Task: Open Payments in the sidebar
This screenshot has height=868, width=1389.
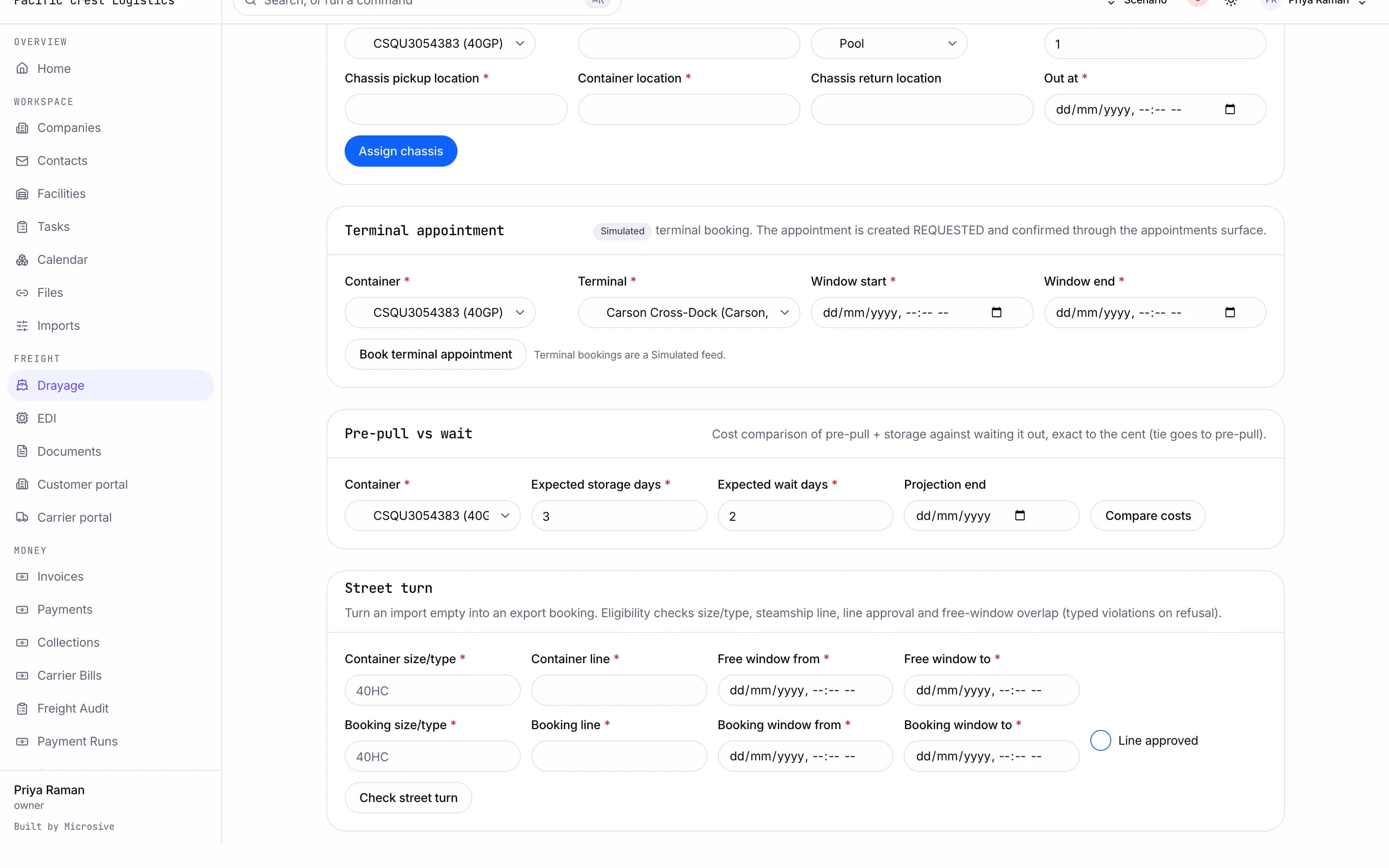Action: click(x=111, y=609)
